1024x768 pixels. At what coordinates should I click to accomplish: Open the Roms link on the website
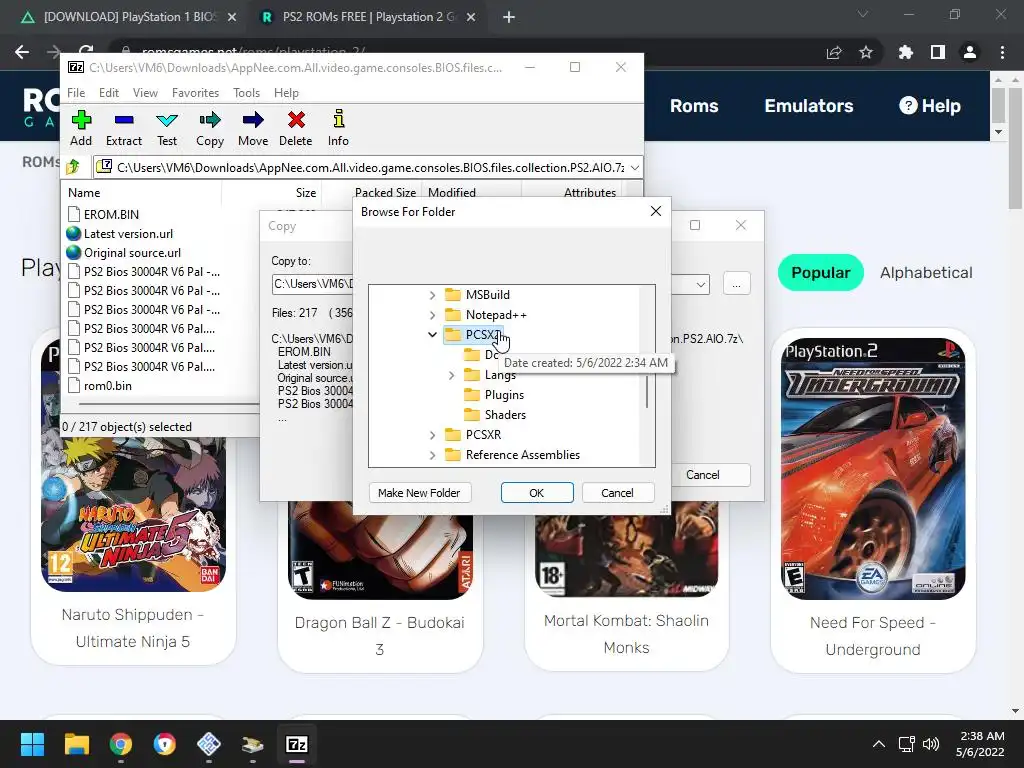point(694,106)
